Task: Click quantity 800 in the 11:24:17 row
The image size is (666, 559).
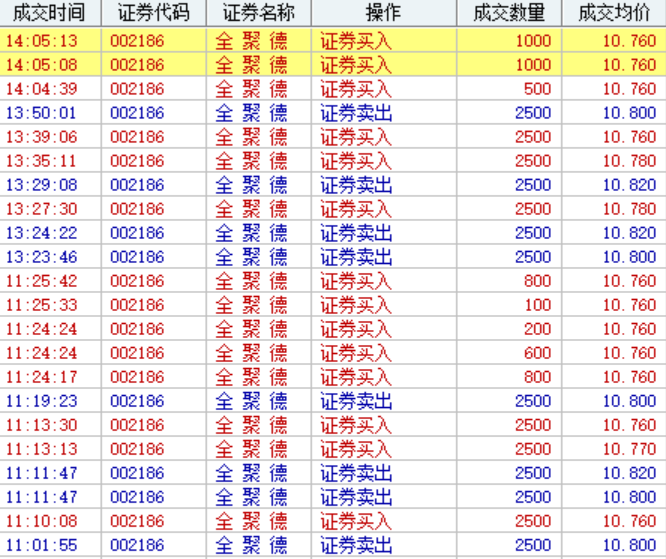Action: (x=537, y=377)
